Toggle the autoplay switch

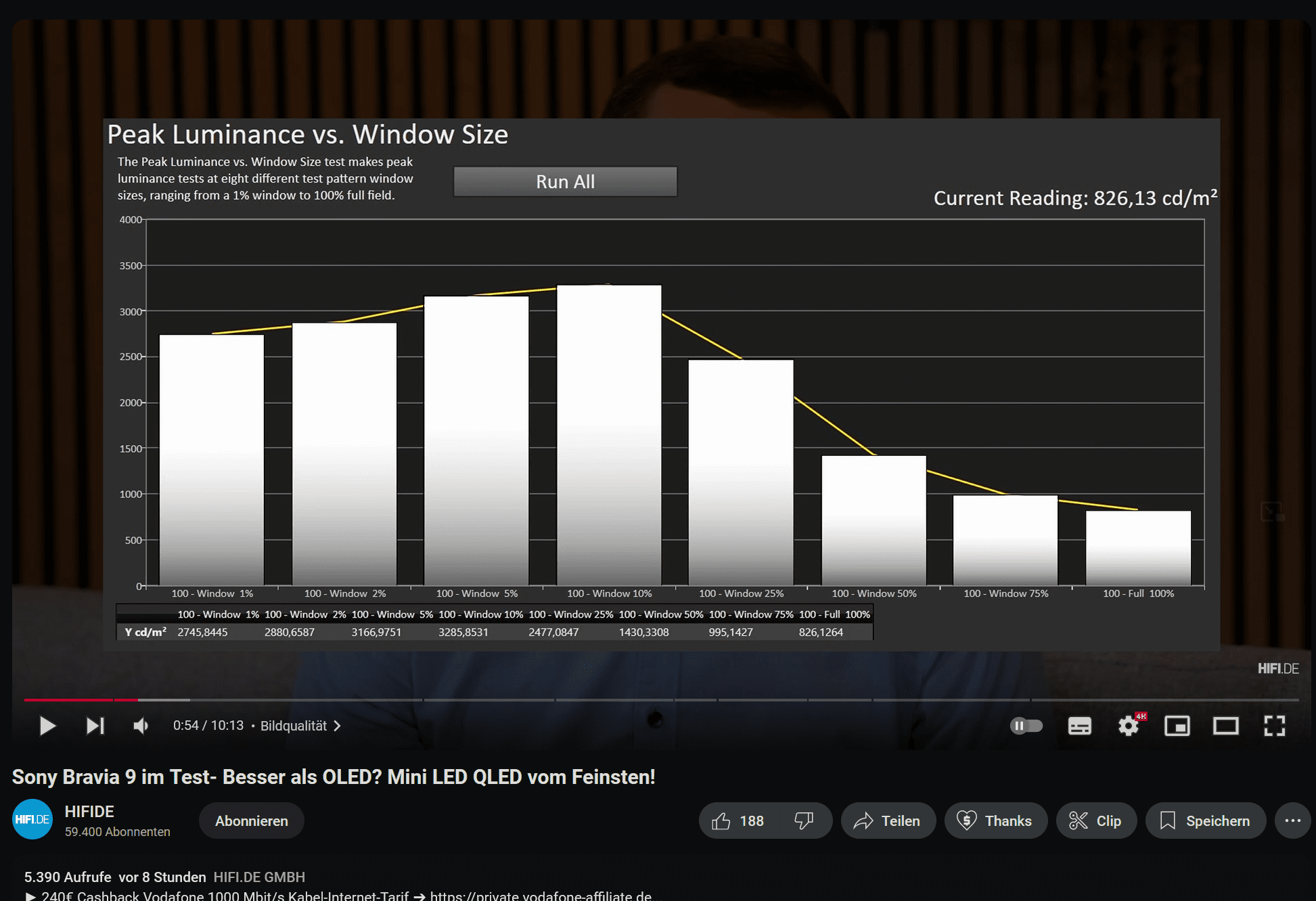click(1026, 726)
